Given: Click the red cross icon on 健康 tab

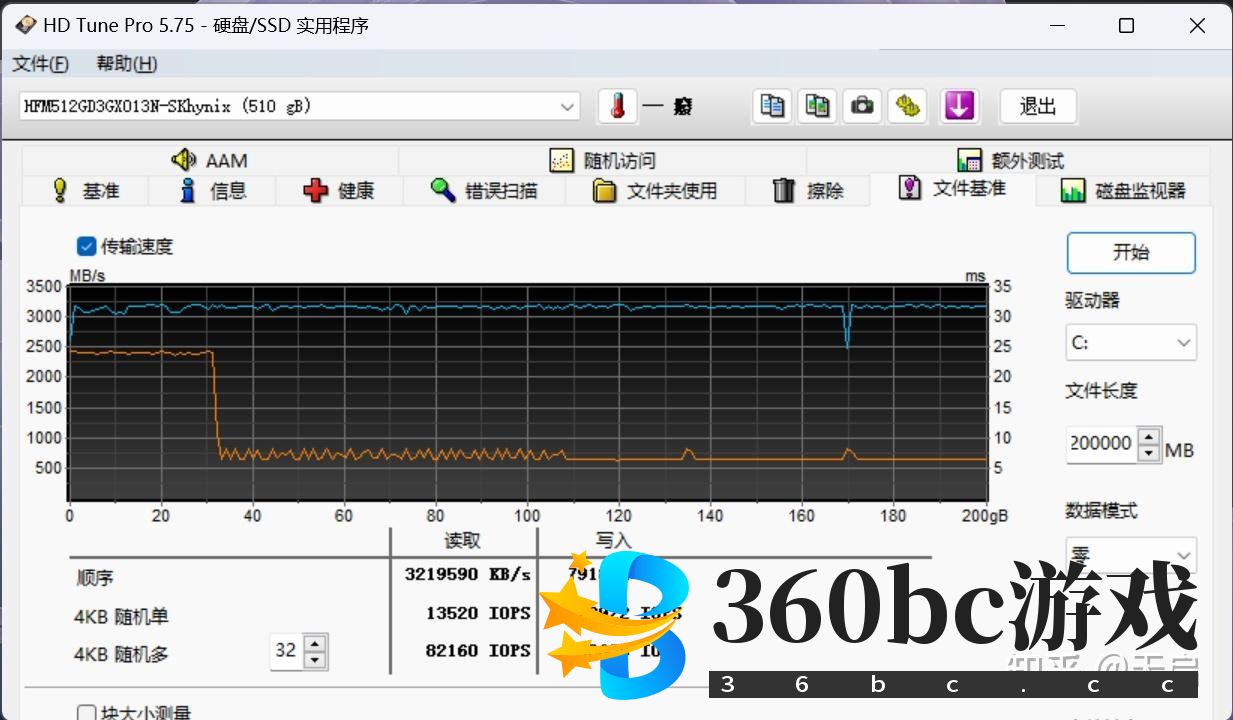Looking at the screenshot, I should pos(316,190).
